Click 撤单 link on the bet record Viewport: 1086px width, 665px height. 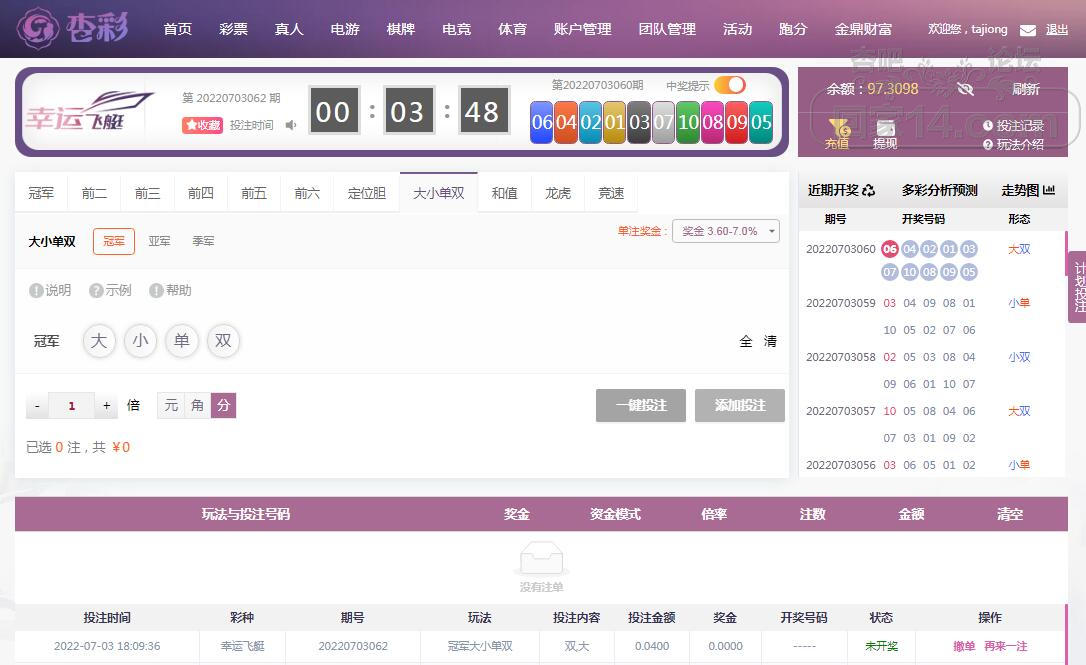click(x=964, y=646)
